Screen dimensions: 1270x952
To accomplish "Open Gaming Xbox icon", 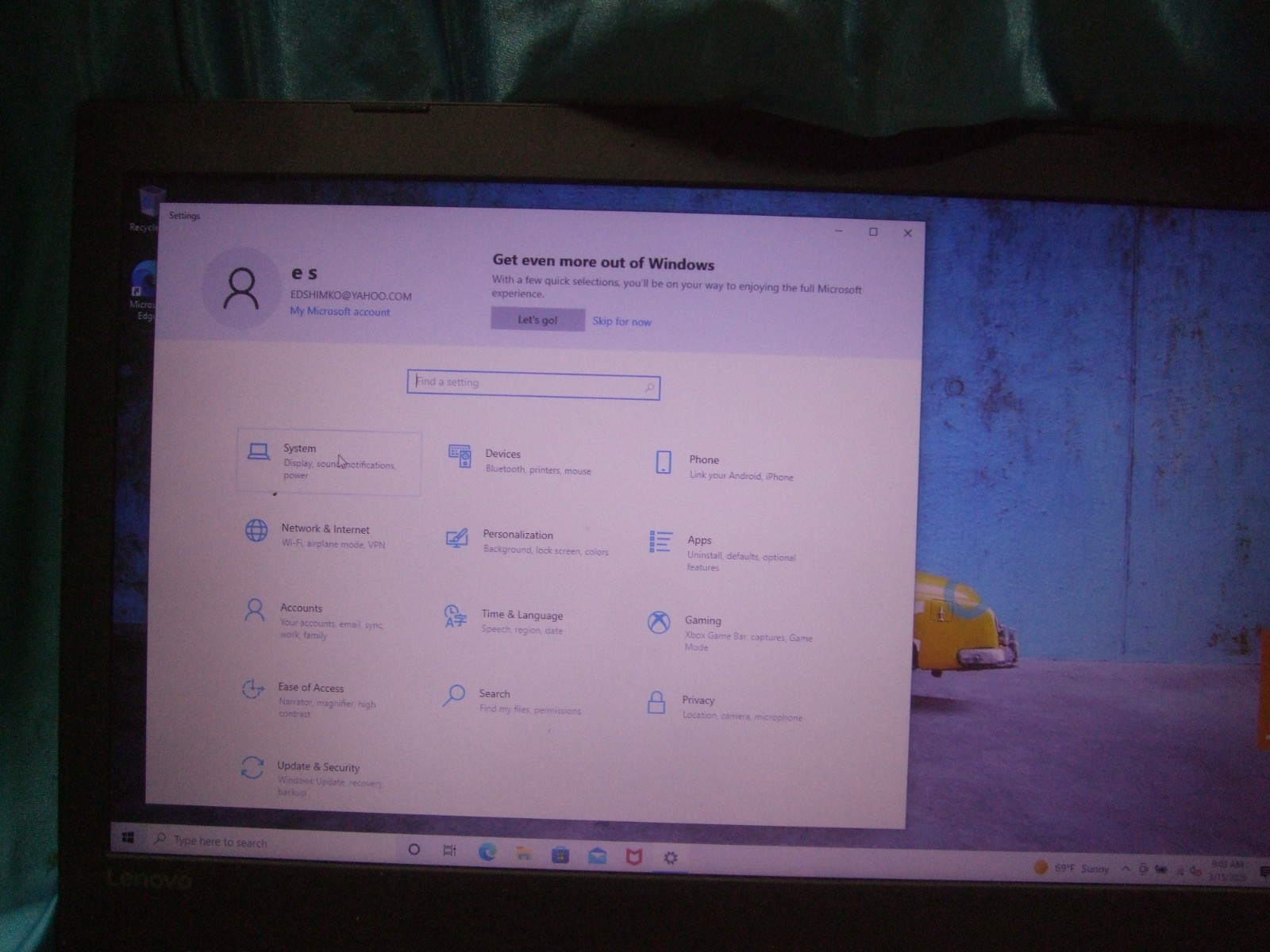I will click(659, 623).
